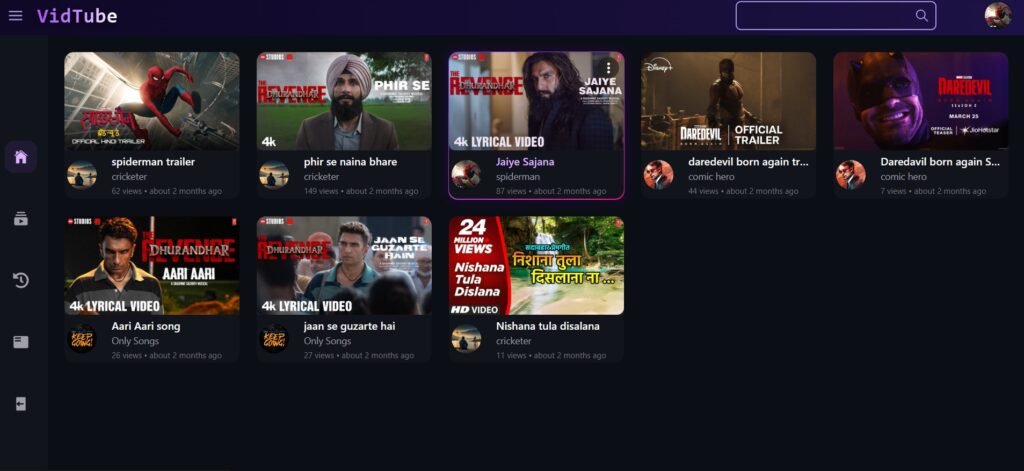
Task: Play the Aari Aari song thumbnail
Action: pyautogui.click(x=152, y=266)
